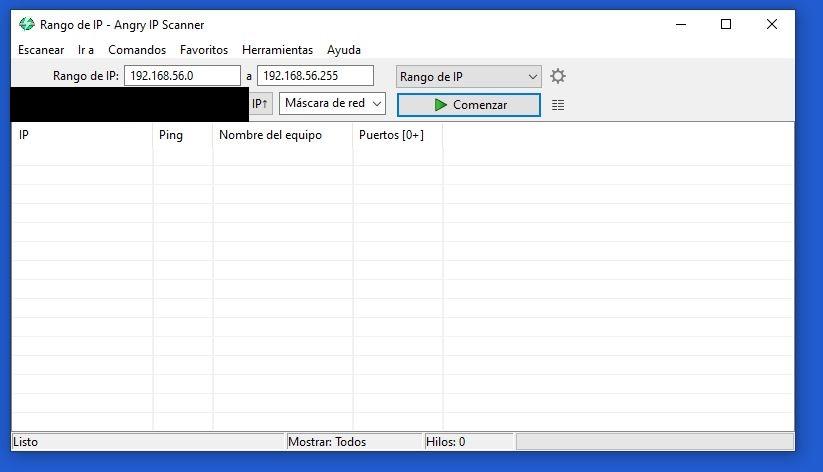
Task: Click the Angry IP Scanner title icon
Action: [26, 24]
